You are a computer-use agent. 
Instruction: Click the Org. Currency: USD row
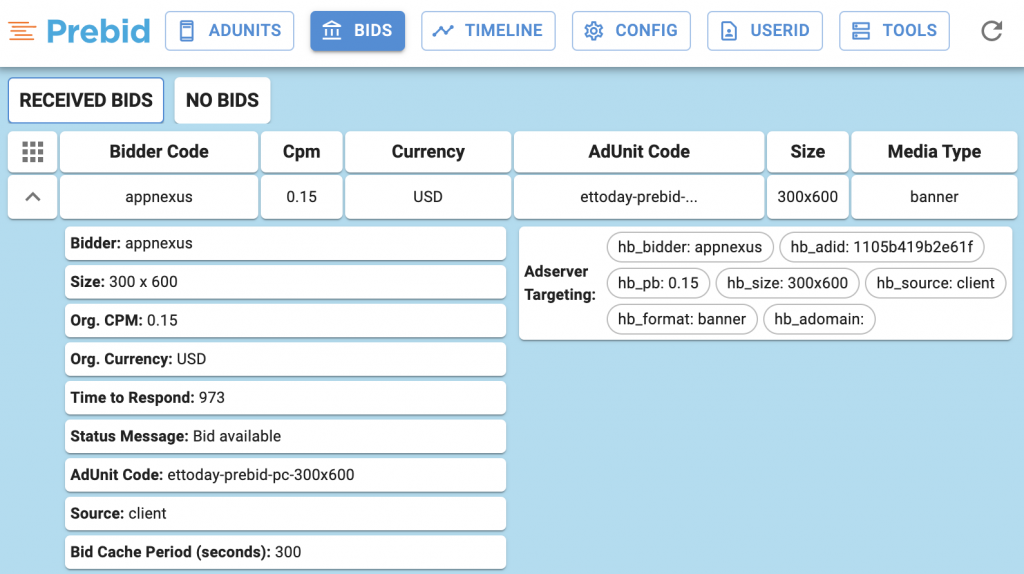click(285, 359)
